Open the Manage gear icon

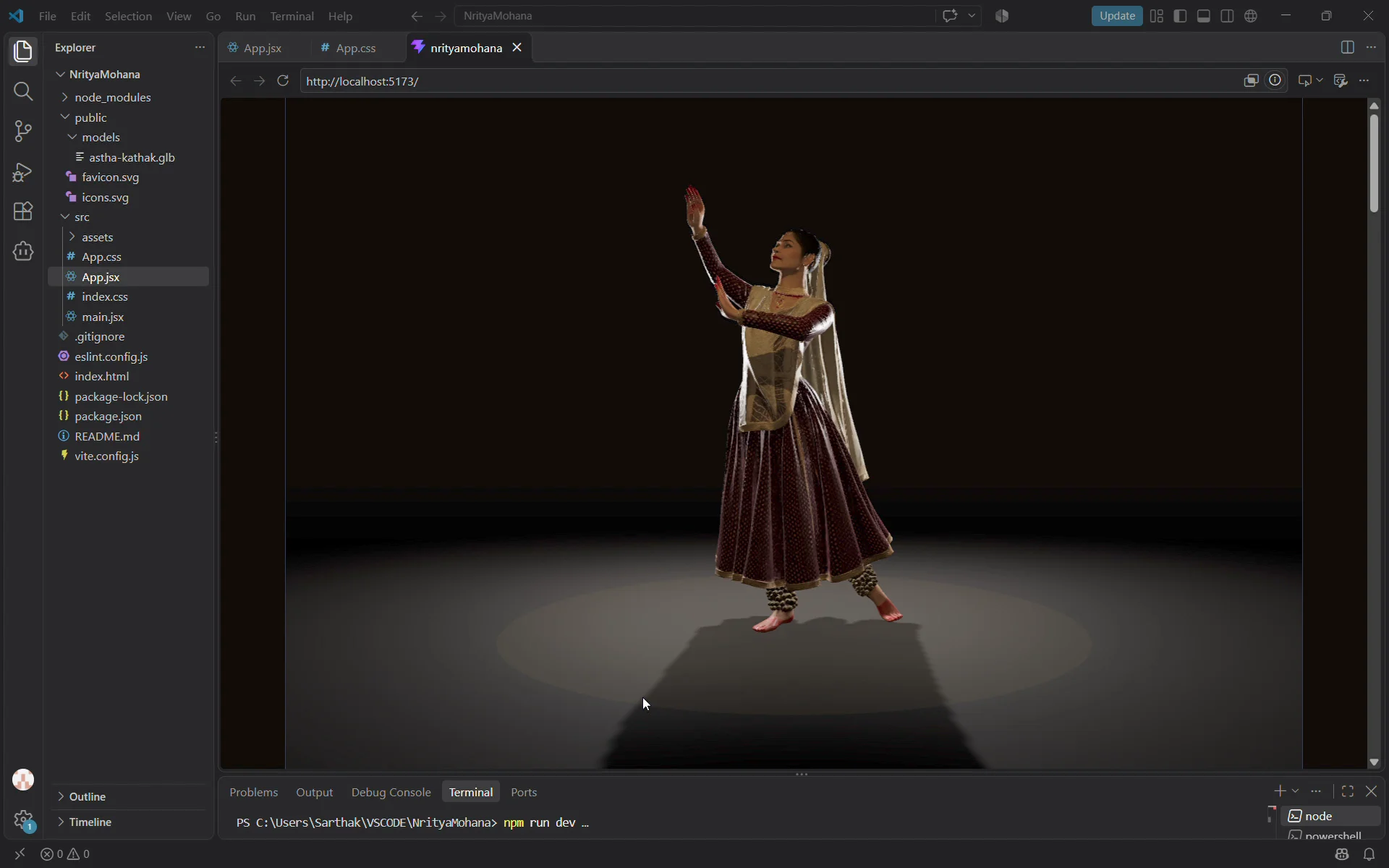click(23, 820)
